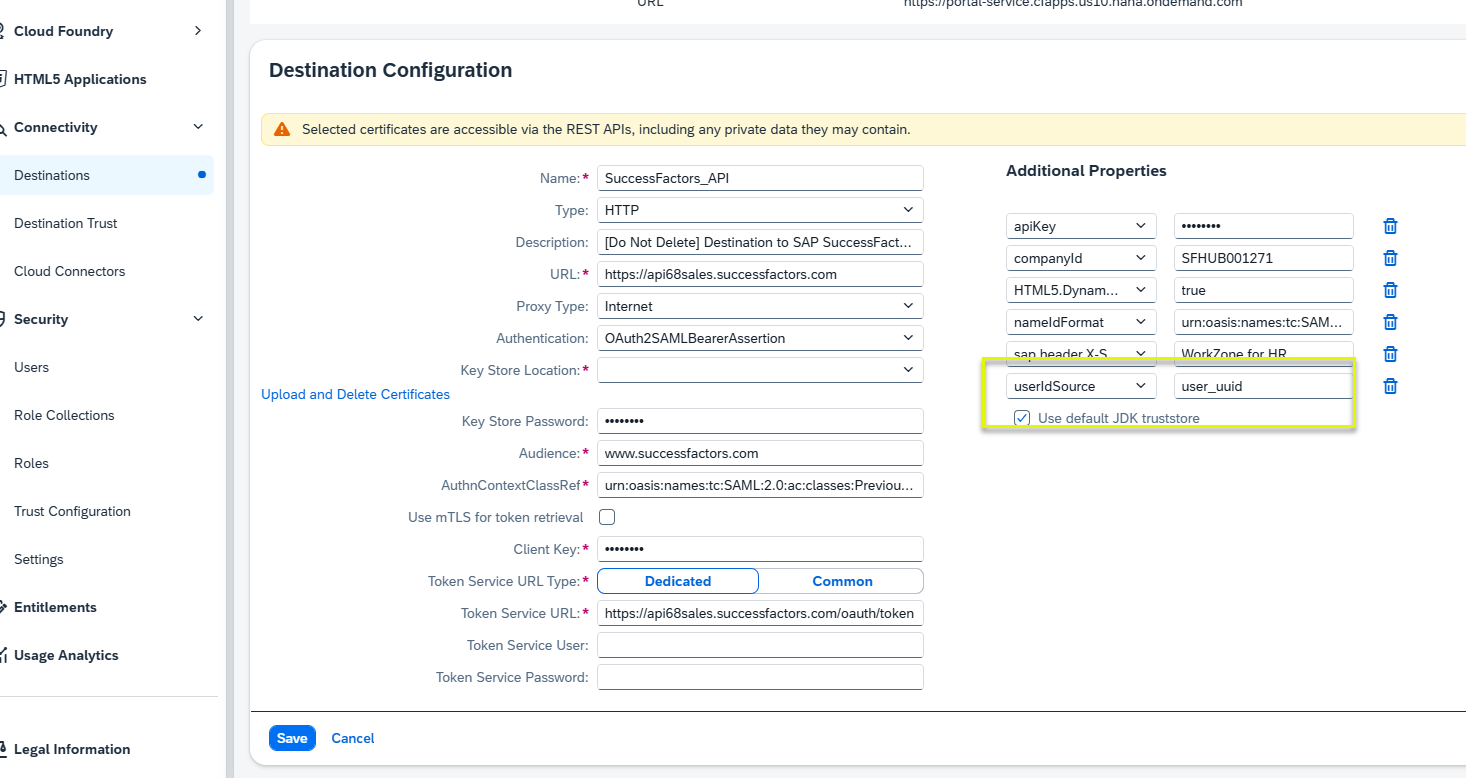The image size is (1466, 778).
Task: Click the Key Store Password field
Action: pos(760,421)
